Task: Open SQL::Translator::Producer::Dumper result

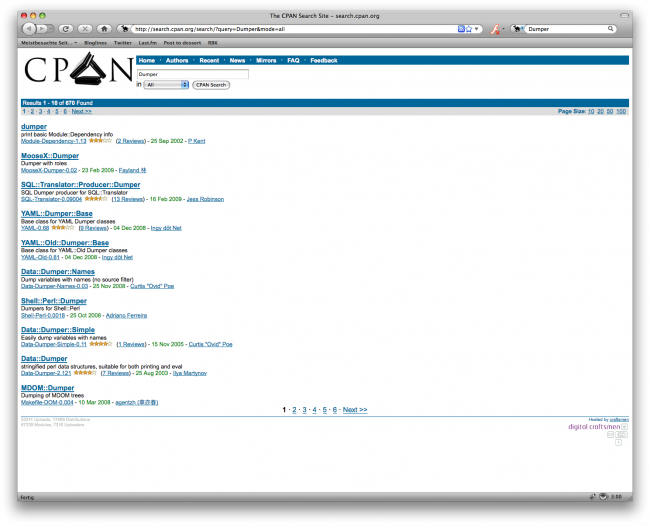Action: [80, 185]
